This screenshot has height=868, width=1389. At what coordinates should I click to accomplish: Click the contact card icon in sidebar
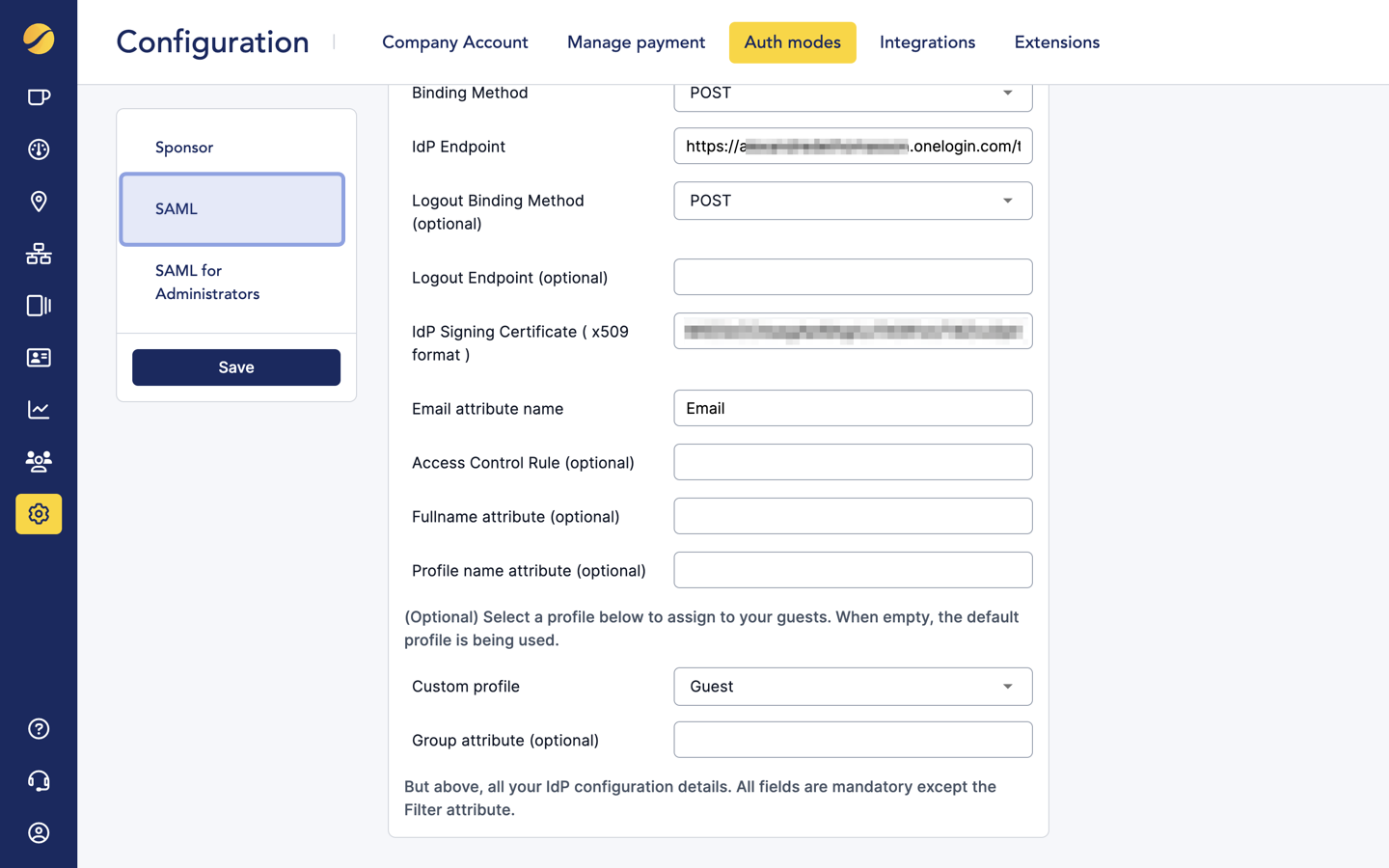pos(38,357)
